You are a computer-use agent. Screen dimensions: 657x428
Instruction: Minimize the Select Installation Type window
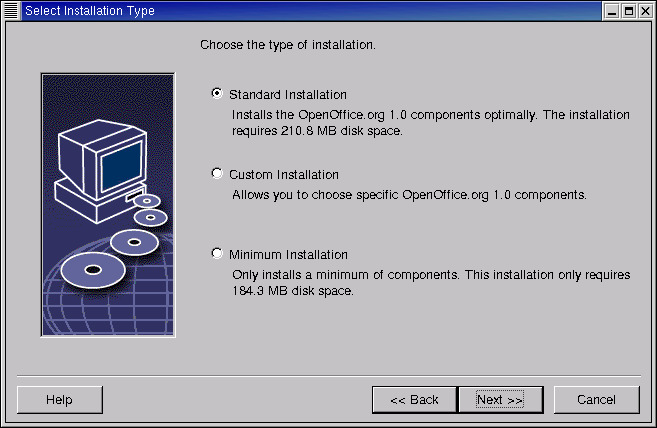pos(611,10)
